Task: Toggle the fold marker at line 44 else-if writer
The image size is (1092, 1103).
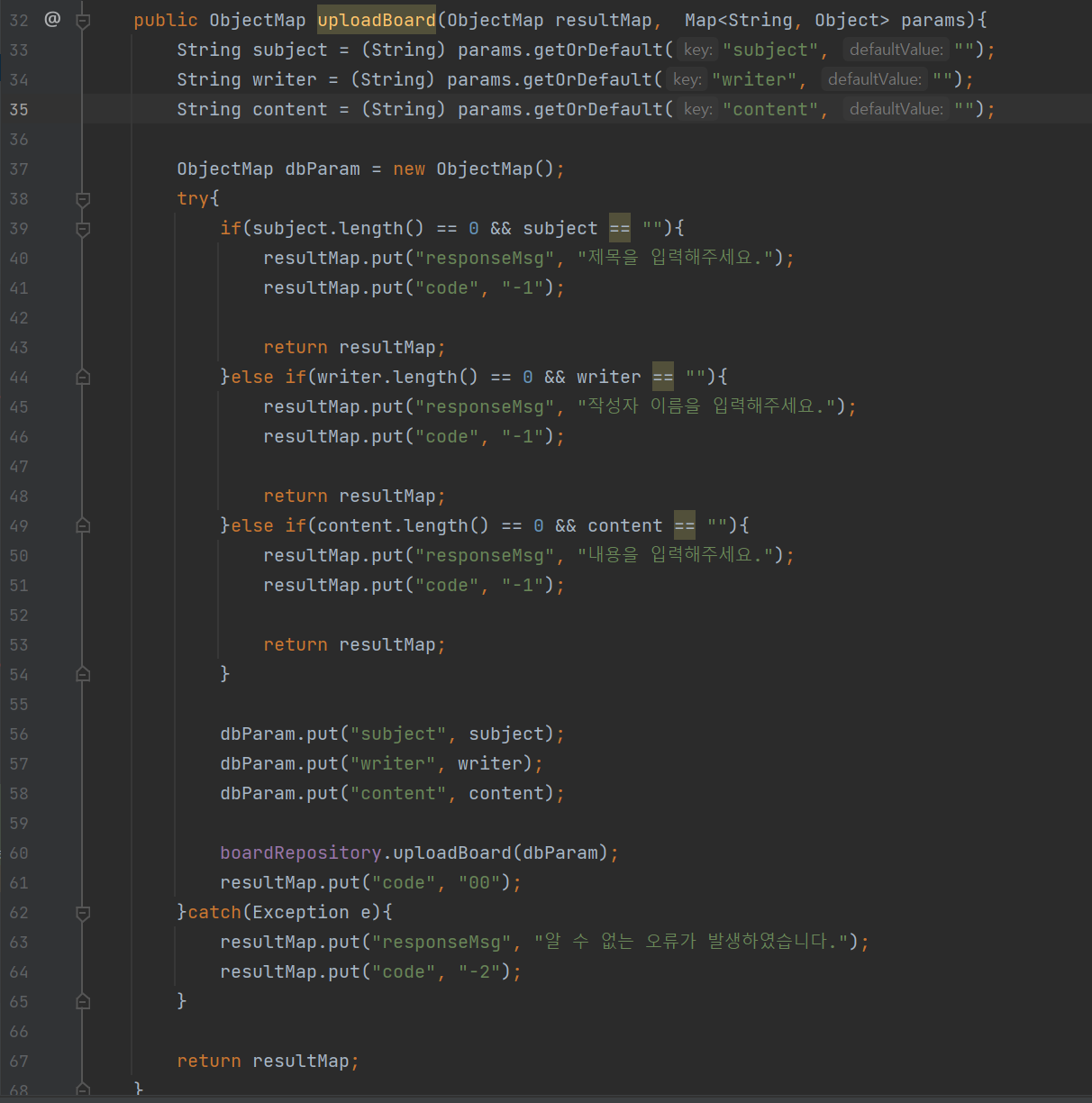Action: point(83,377)
